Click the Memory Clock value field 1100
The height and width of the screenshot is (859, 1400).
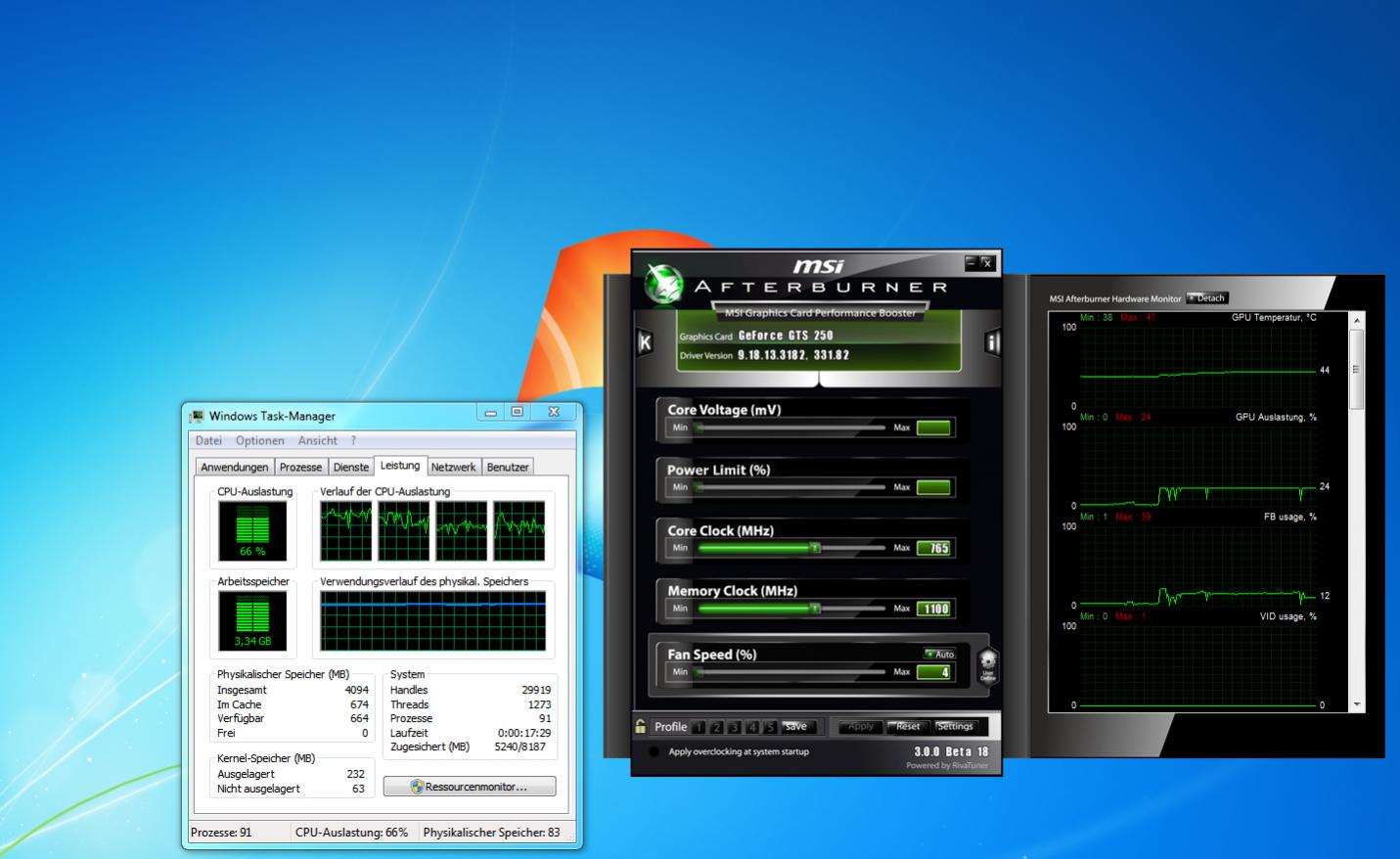pyautogui.click(x=933, y=609)
